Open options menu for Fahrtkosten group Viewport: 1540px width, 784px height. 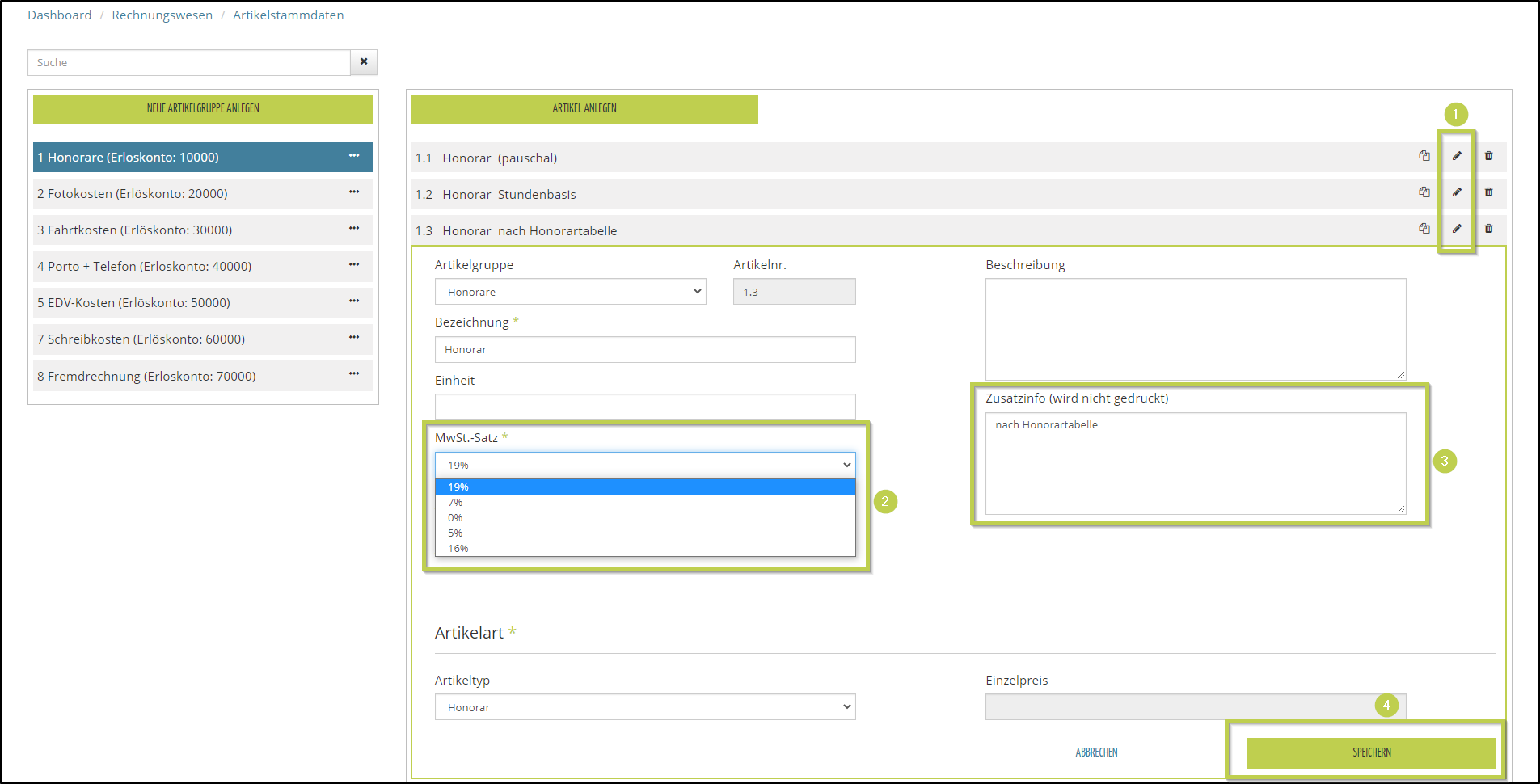(x=354, y=229)
